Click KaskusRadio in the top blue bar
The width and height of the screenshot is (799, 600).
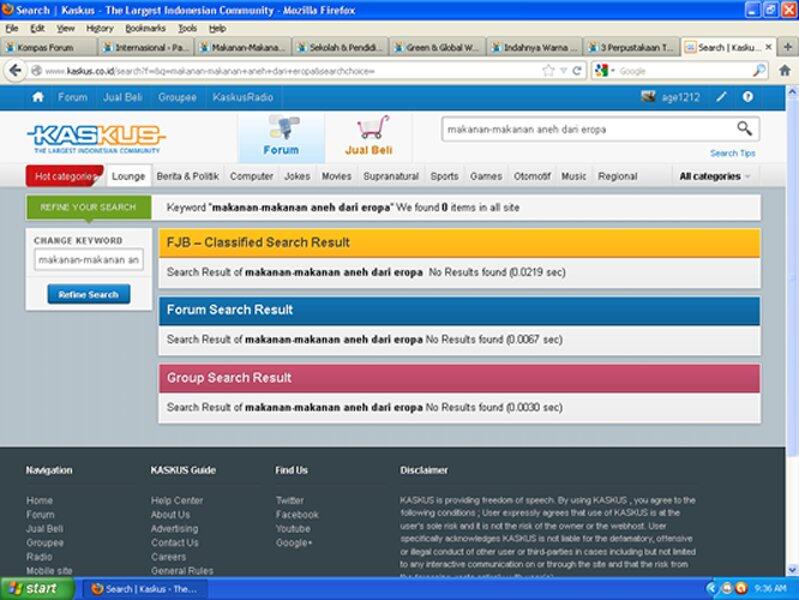click(x=243, y=97)
